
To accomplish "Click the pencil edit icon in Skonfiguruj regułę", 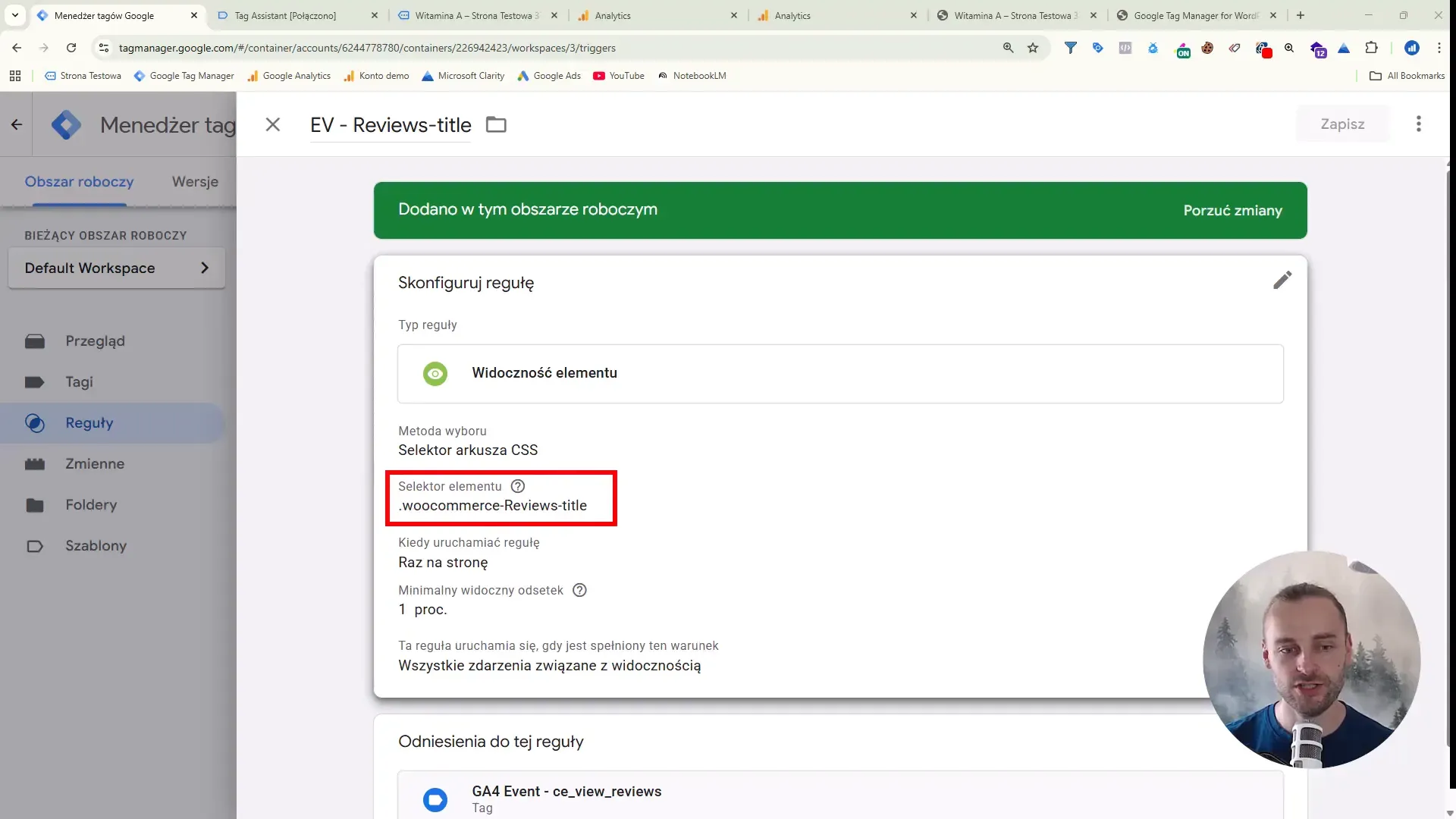I will coord(1282,281).
